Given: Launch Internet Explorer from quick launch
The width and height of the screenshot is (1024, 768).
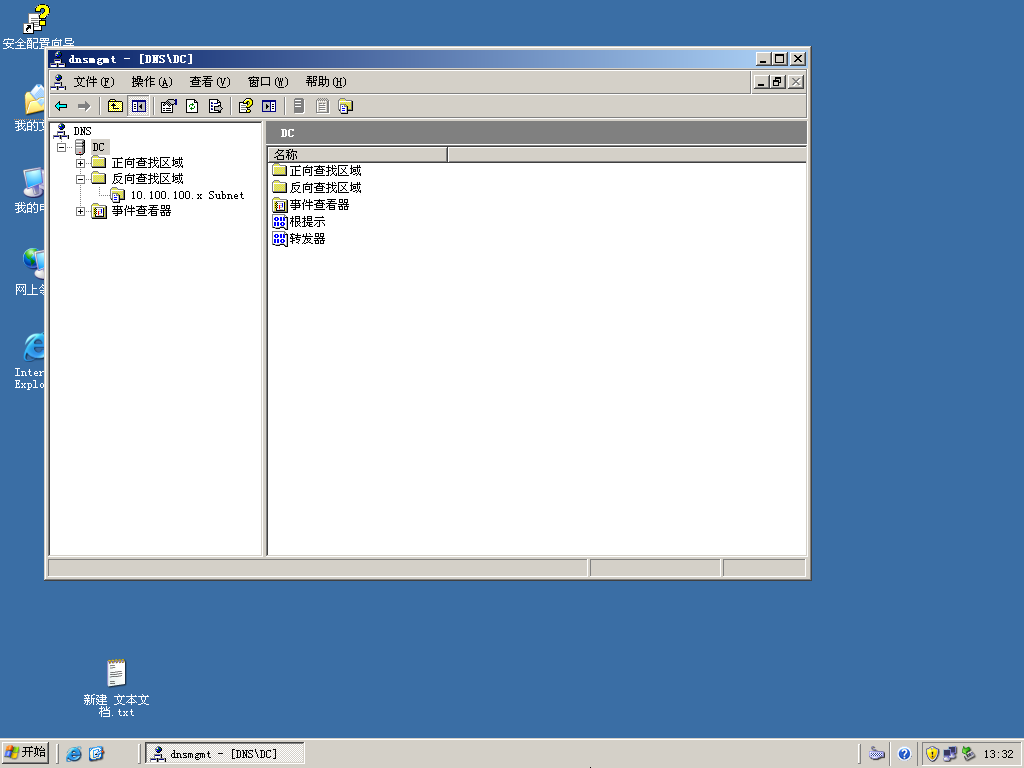Looking at the screenshot, I should (74, 754).
